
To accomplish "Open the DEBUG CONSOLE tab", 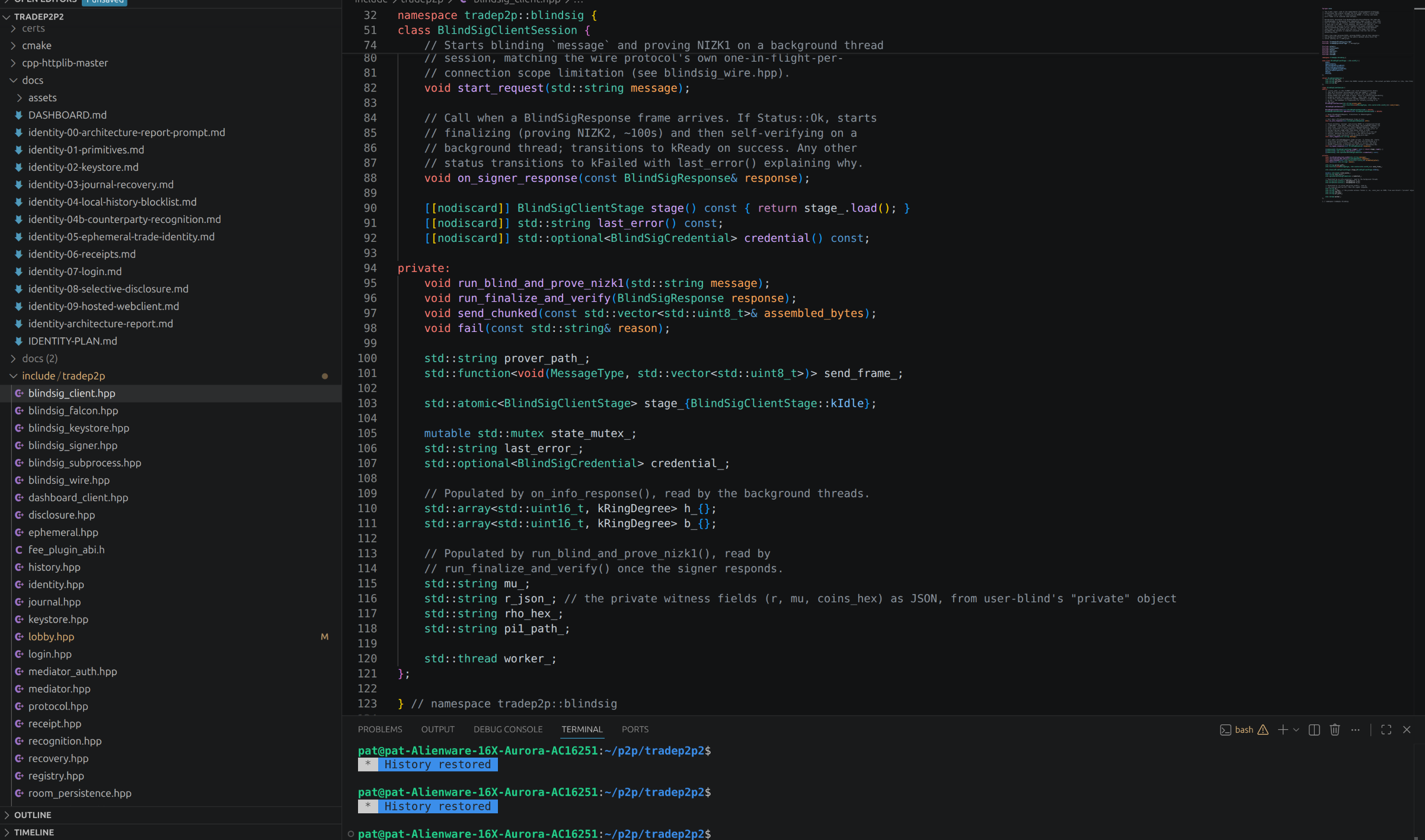I will [x=508, y=729].
